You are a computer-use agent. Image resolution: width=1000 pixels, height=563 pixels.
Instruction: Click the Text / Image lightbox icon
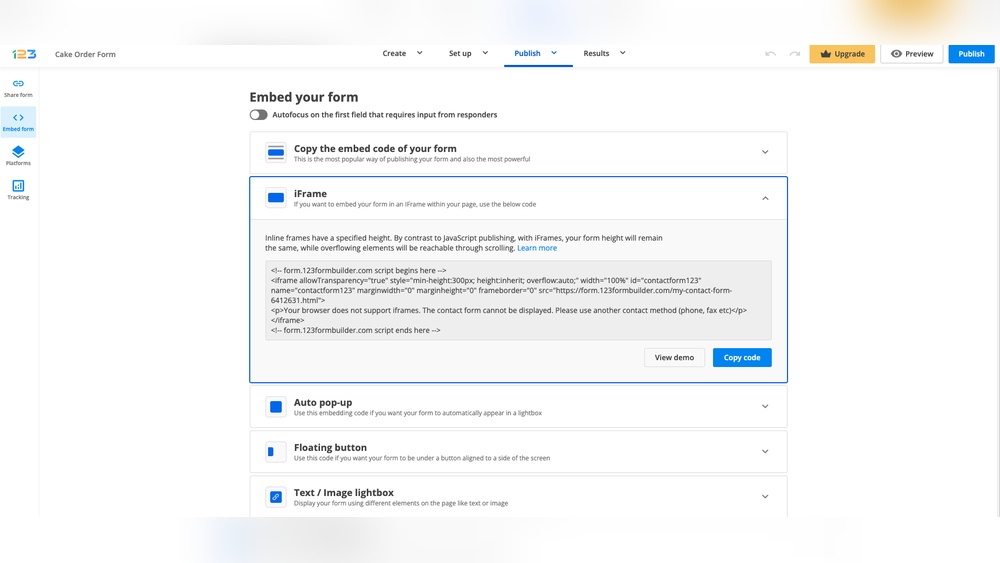point(276,497)
